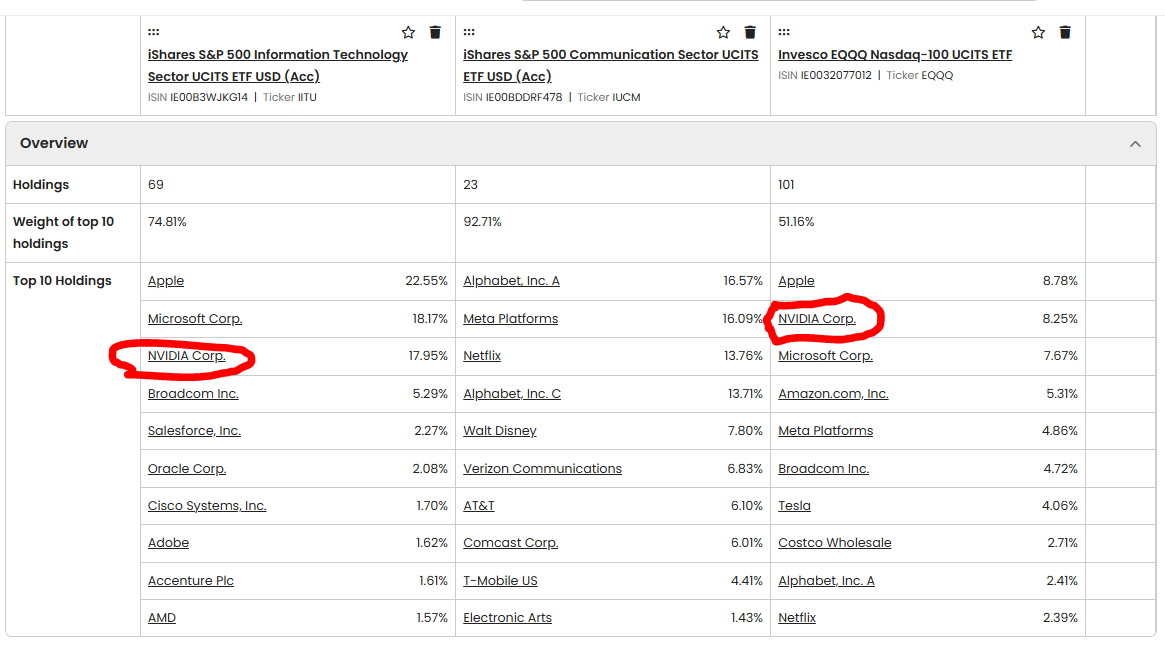
Task: Open Meta Platforms at 16.09% weight
Action: [510, 319]
